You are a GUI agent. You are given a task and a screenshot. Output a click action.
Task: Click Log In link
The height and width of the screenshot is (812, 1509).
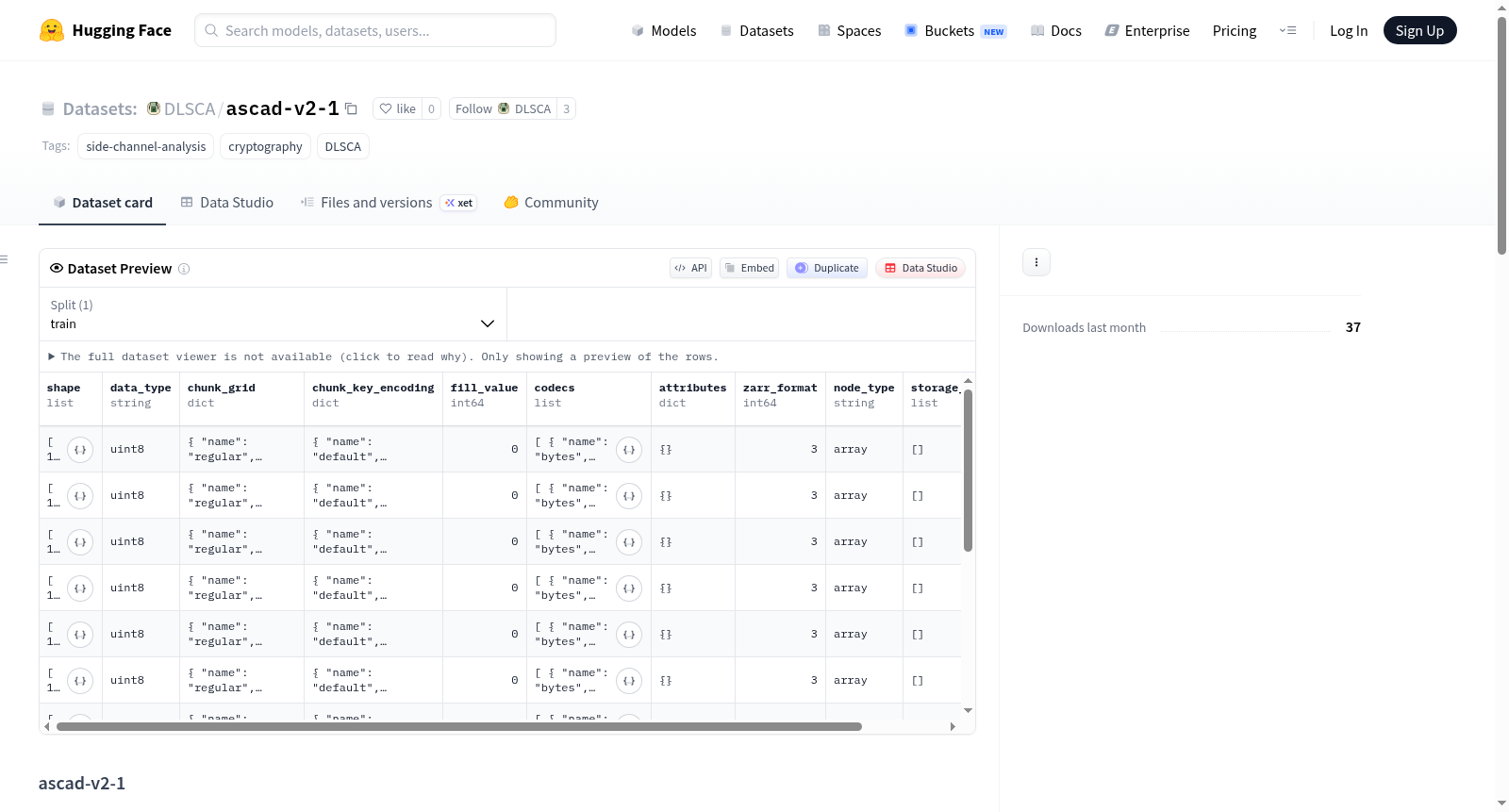[1349, 30]
